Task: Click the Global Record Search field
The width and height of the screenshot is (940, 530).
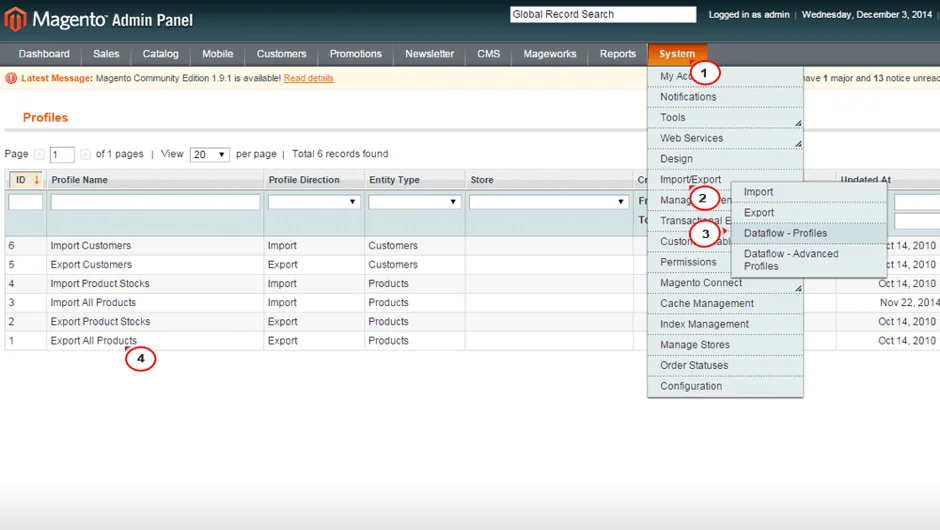Action: coord(602,14)
